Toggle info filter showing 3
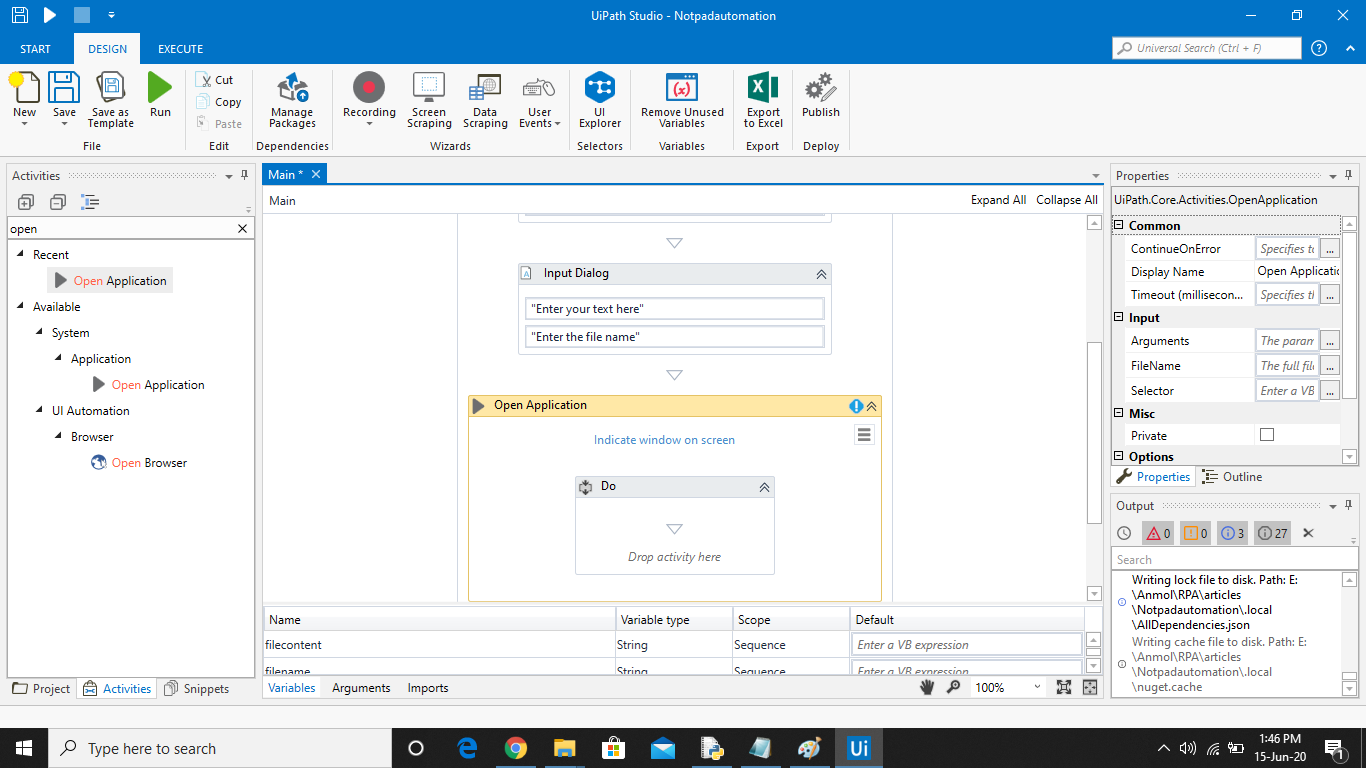 pos(1232,533)
